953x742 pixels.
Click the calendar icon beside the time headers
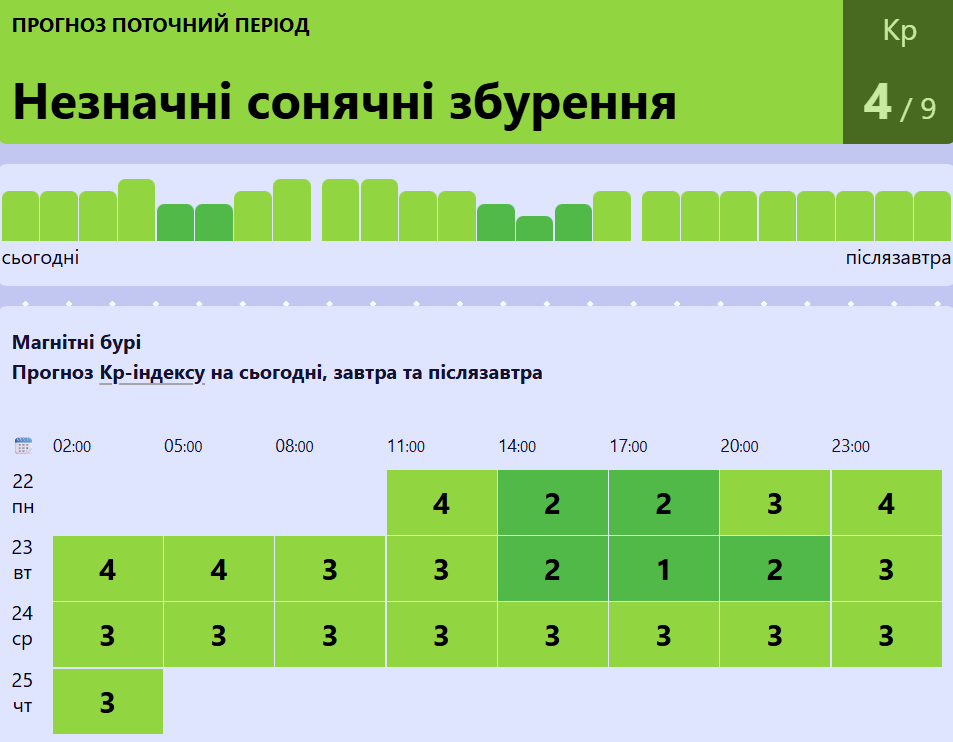[x=23, y=446]
